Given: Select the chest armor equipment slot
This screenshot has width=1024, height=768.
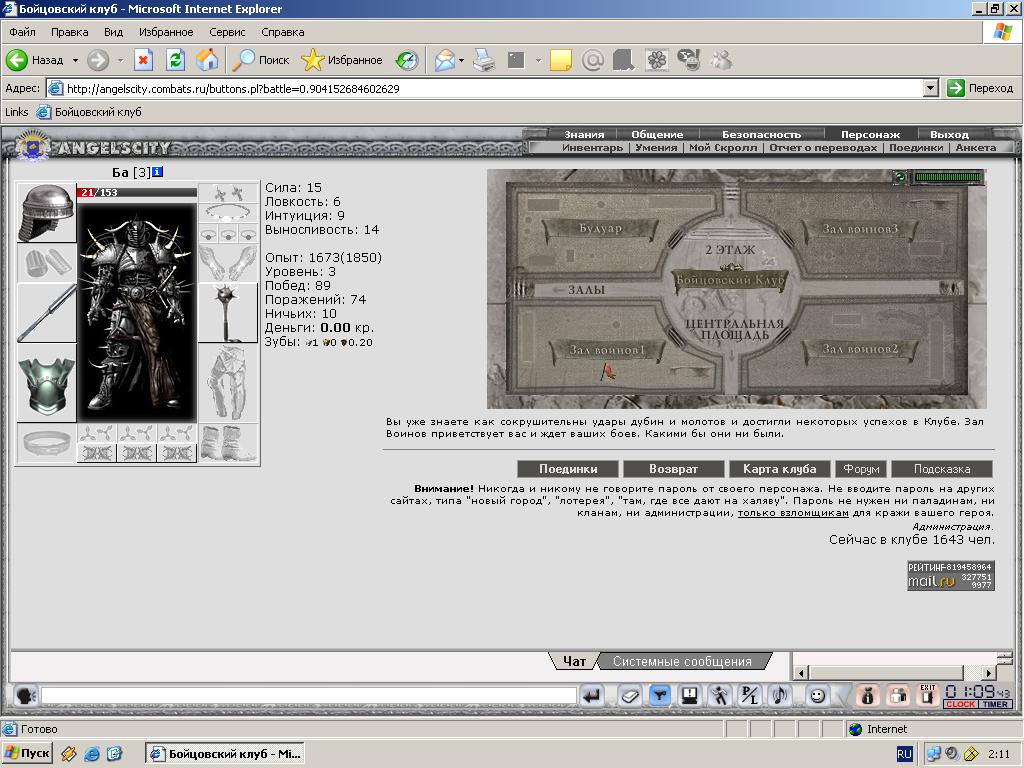Looking at the screenshot, I should coord(46,383).
